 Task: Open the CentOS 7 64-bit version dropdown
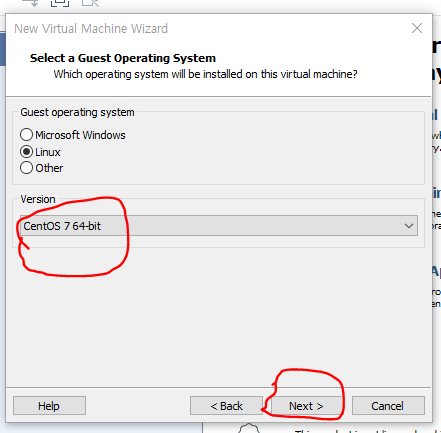click(x=219, y=226)
